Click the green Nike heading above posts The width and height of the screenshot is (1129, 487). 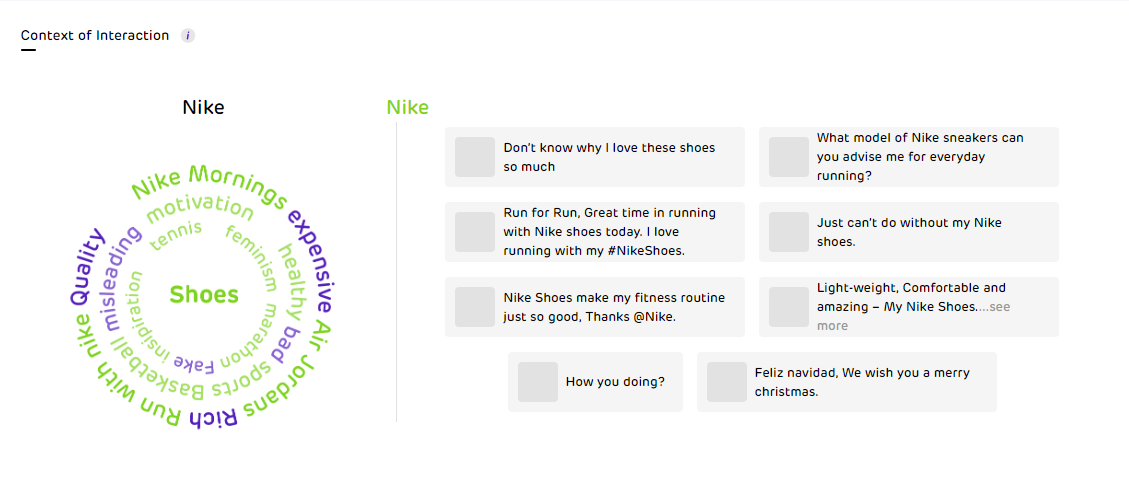click(x=407, y=108)
